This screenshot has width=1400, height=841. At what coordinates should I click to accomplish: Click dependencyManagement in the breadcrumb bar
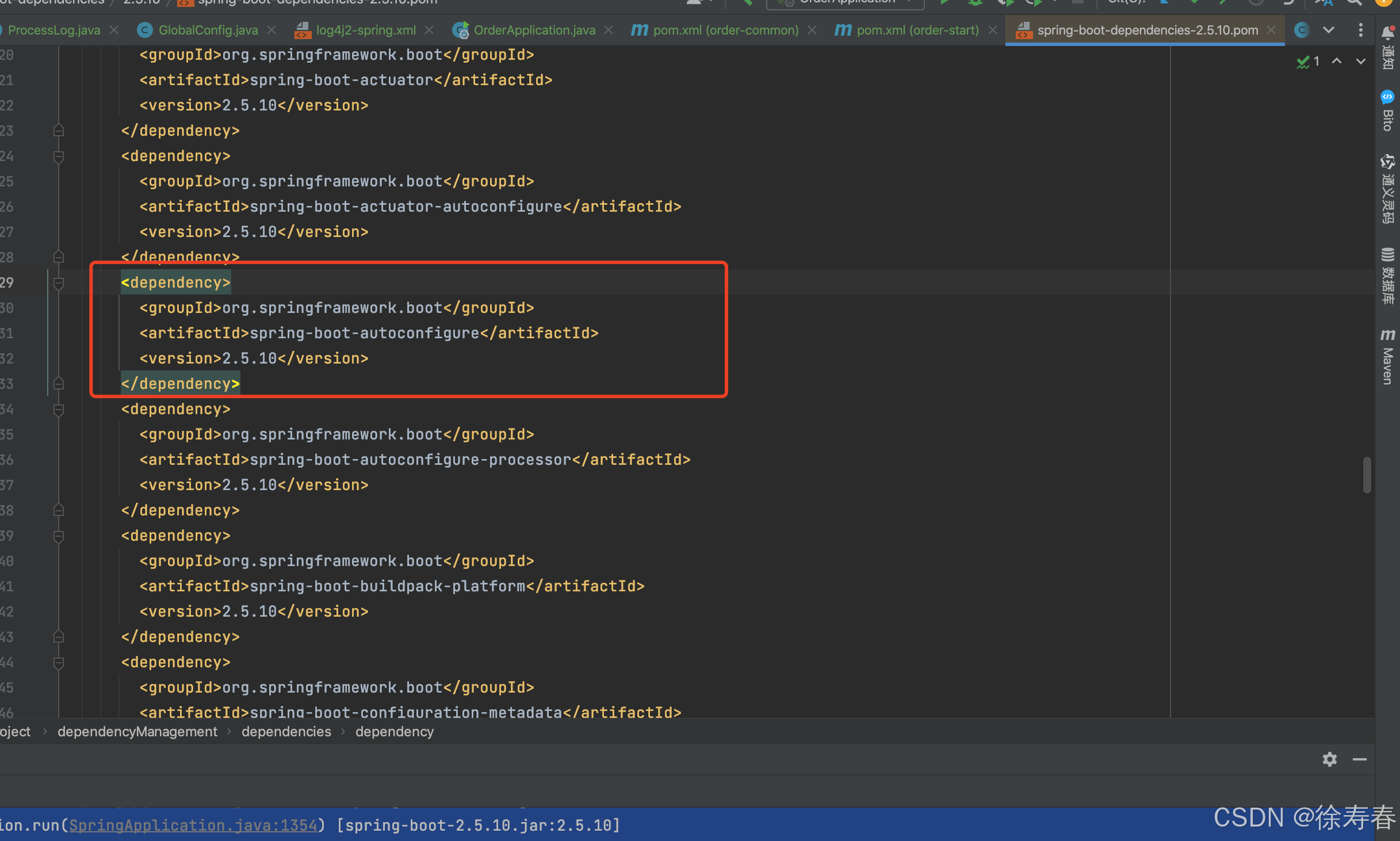click(137, 732)
